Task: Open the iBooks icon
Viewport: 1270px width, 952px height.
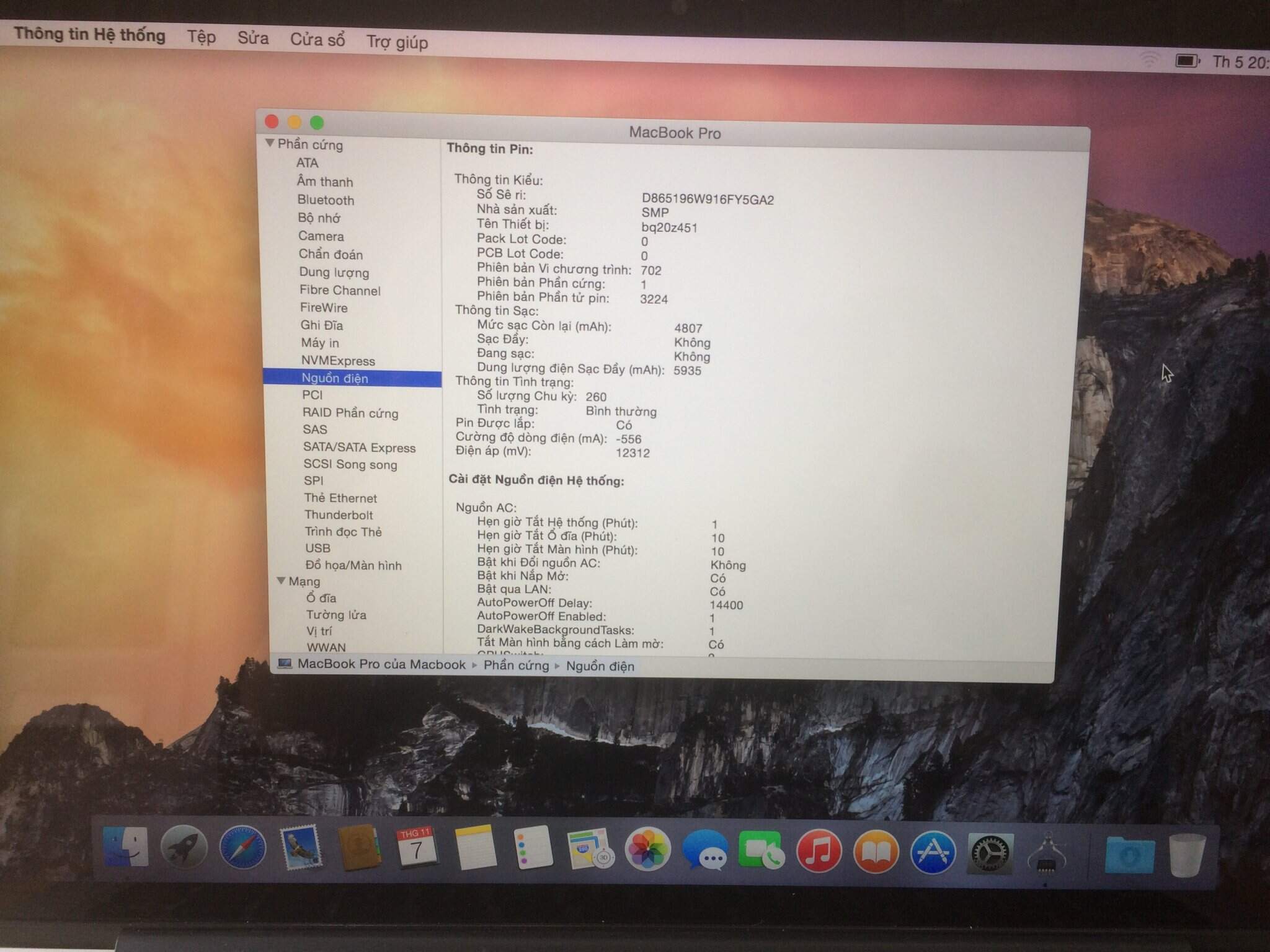Action: point(876,852)
